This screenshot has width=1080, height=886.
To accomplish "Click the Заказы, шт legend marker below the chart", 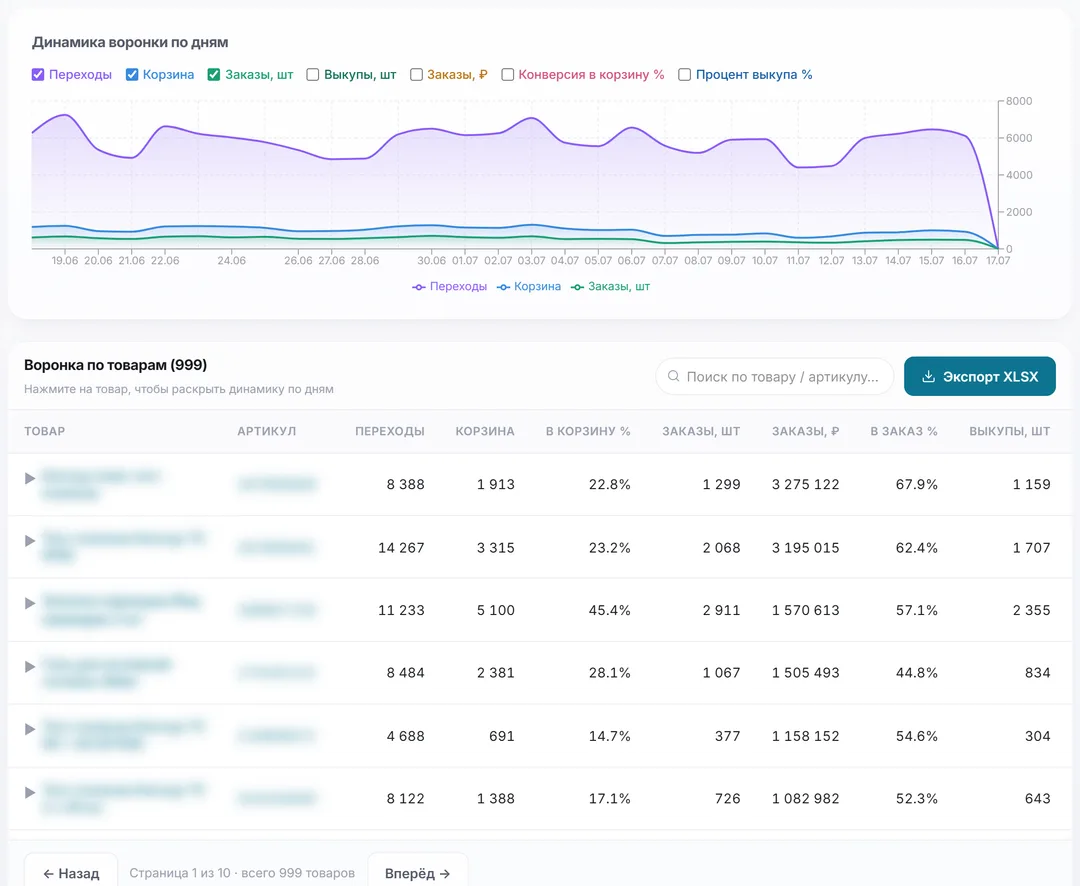I will coord(577,287).
